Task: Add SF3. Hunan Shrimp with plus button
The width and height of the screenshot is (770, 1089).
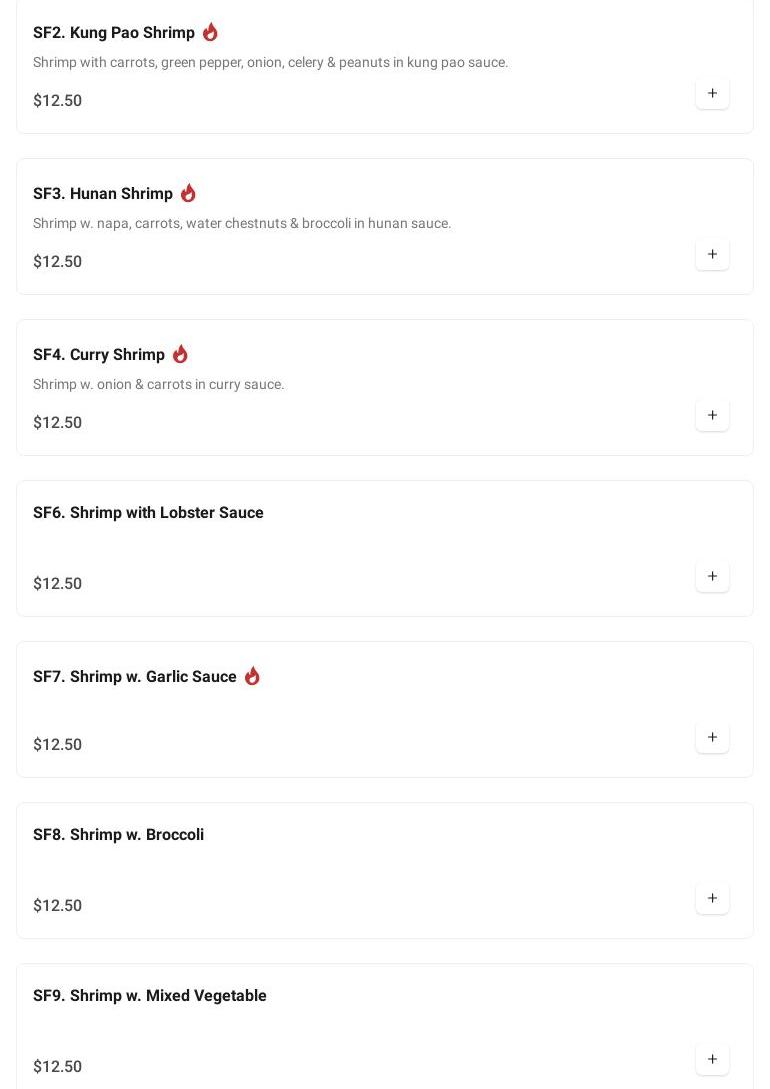Action: [x=712, y=254]
